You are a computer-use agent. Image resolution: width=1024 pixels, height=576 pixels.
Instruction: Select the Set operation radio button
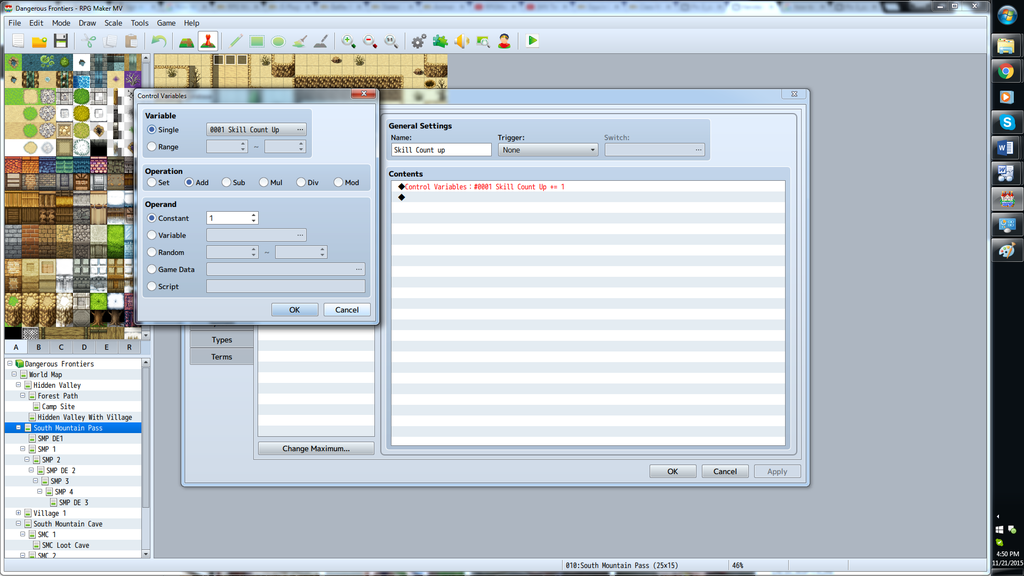[152, 183]
